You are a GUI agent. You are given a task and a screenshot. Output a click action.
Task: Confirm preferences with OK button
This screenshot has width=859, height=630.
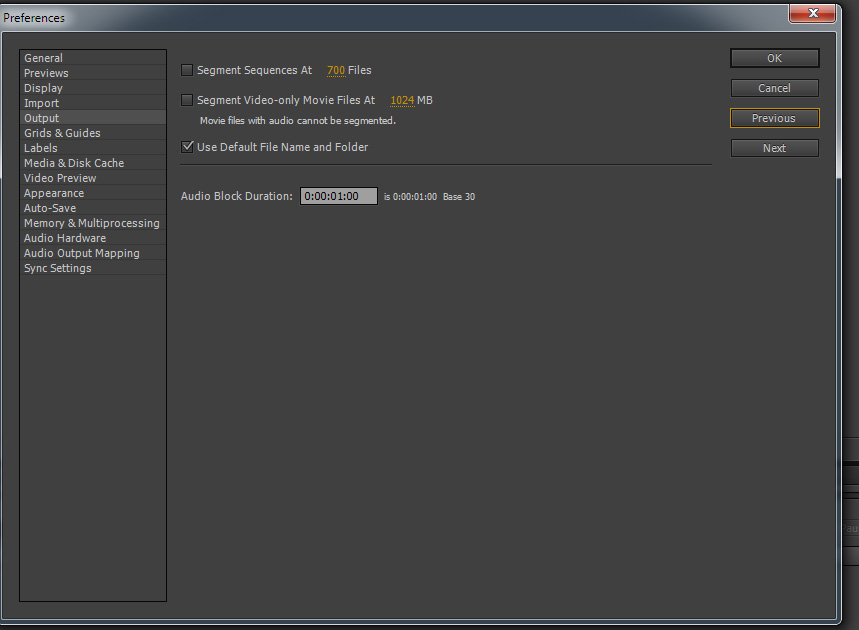[775, 58]
